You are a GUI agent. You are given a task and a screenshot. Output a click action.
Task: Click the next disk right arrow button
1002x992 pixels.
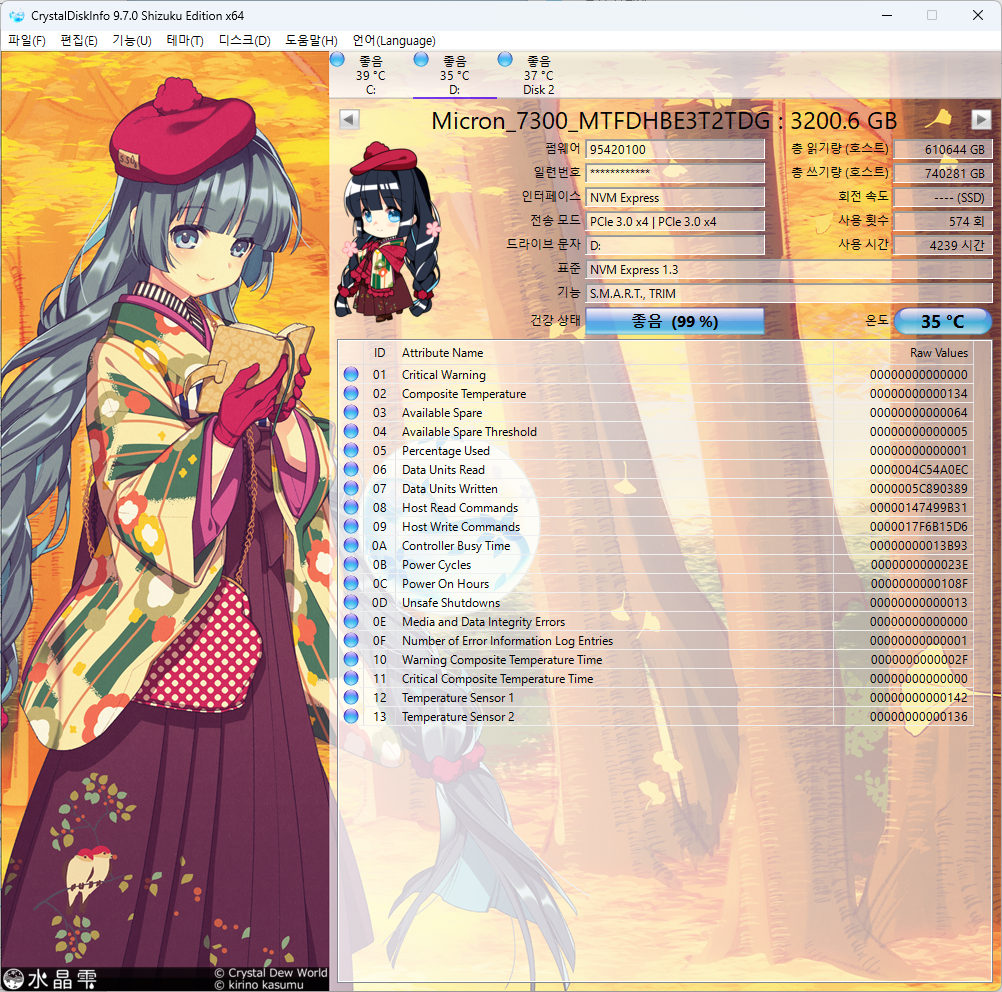[981, 120]
